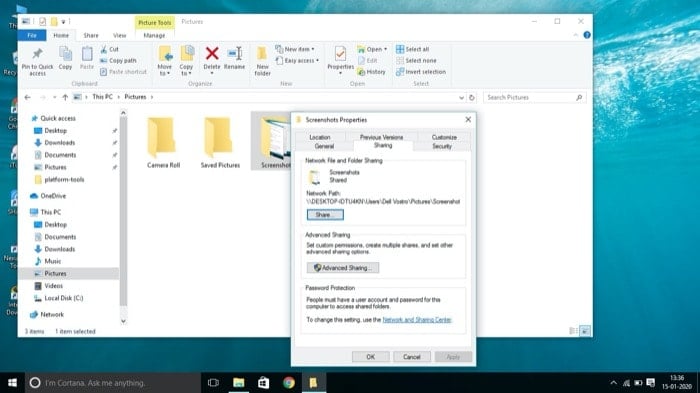Click Select none in ribbon

point(416,60)
